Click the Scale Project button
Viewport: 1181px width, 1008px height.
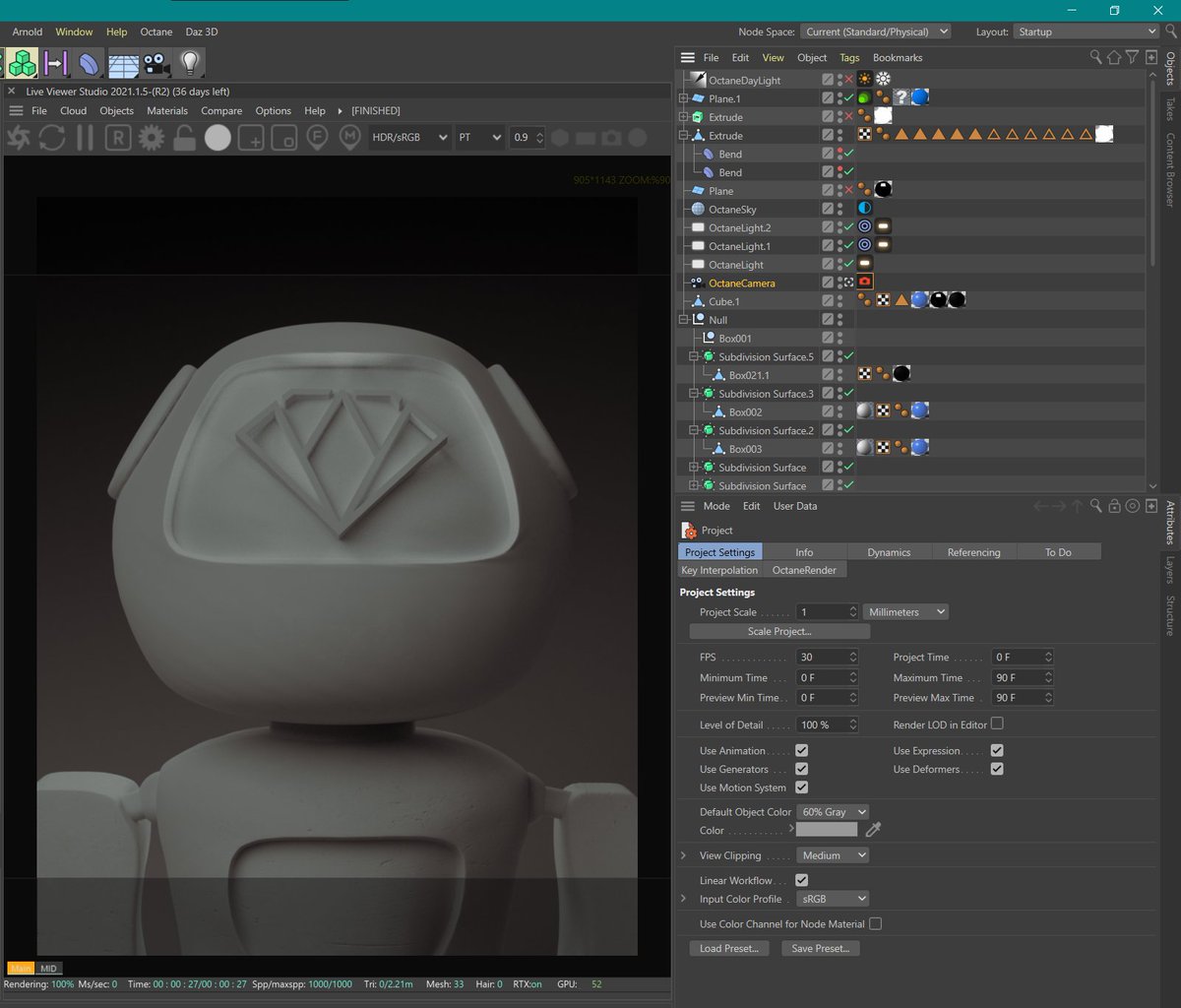(779, 631)
